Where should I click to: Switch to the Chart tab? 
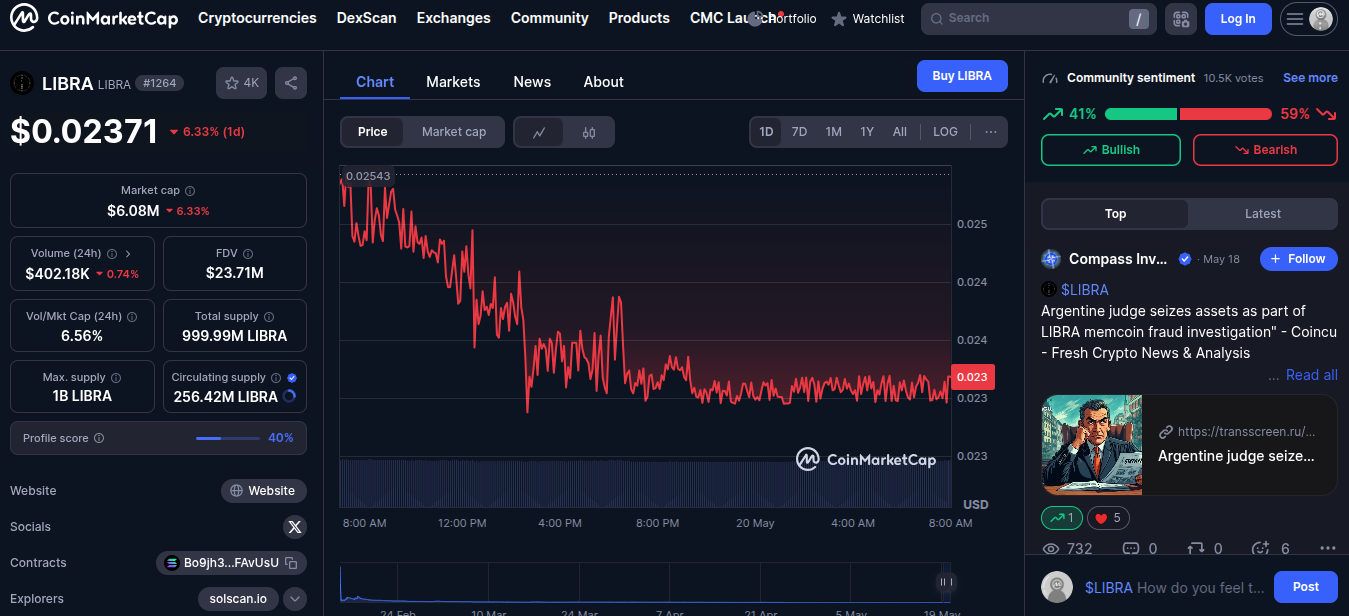tap(375, 82)
